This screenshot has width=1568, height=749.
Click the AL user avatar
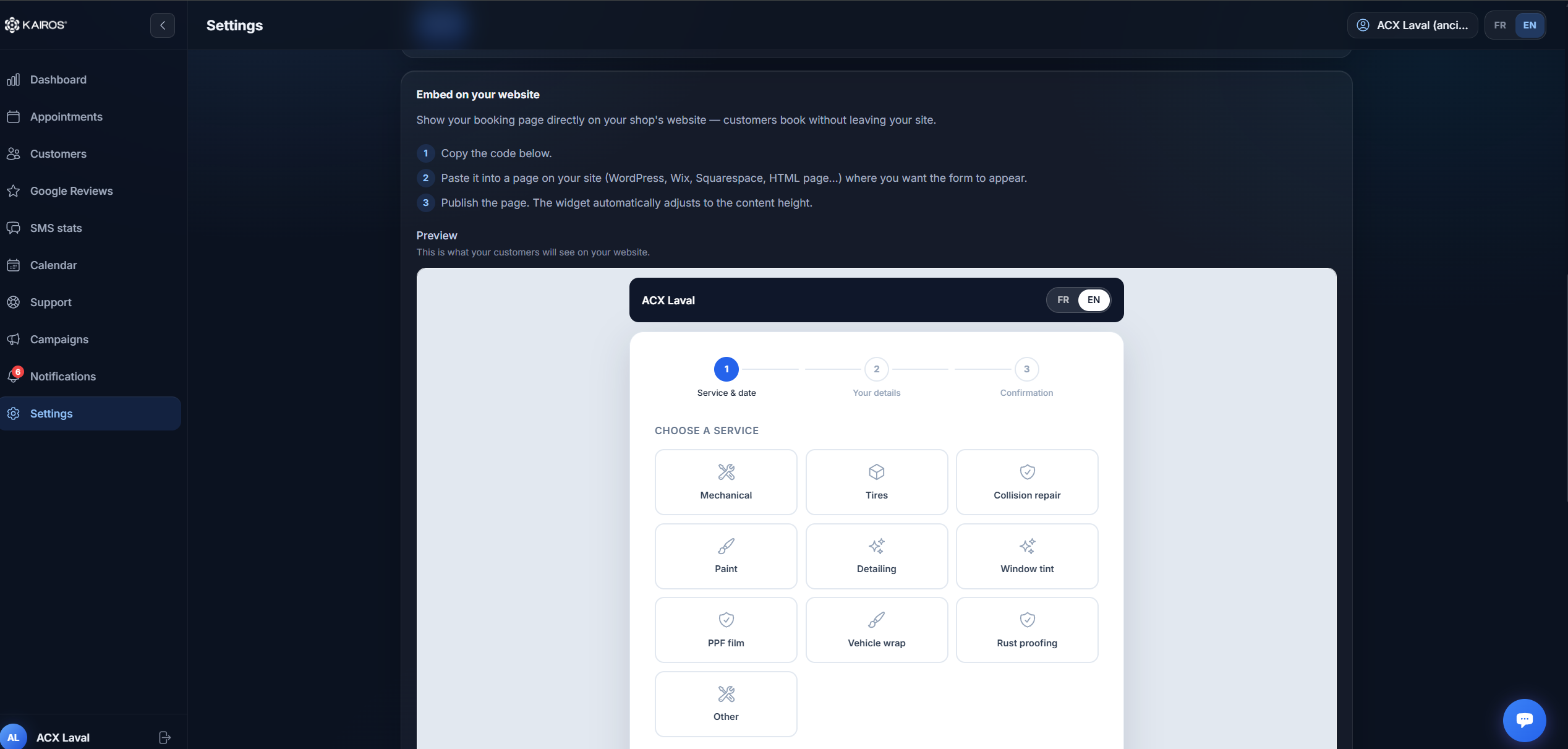(x=13, y=737)
